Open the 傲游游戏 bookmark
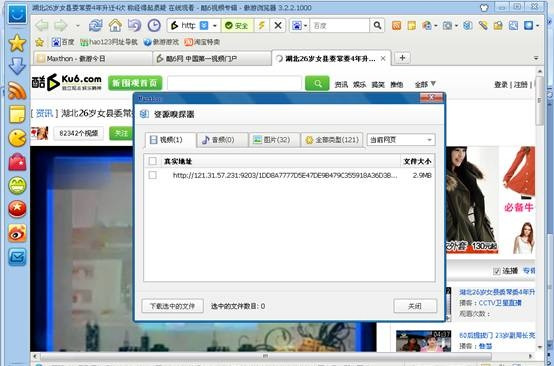 click(161, 42)
